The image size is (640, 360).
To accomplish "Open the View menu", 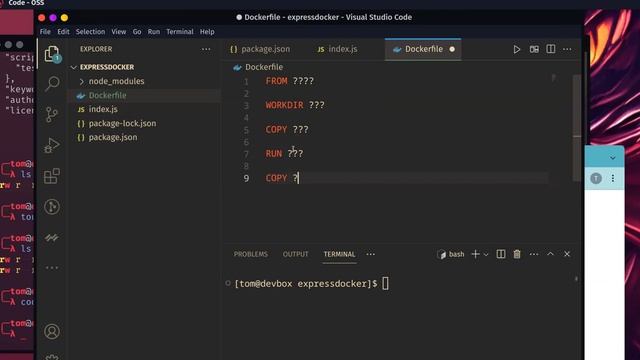I will pyautogui.click(x=119, y=32).
